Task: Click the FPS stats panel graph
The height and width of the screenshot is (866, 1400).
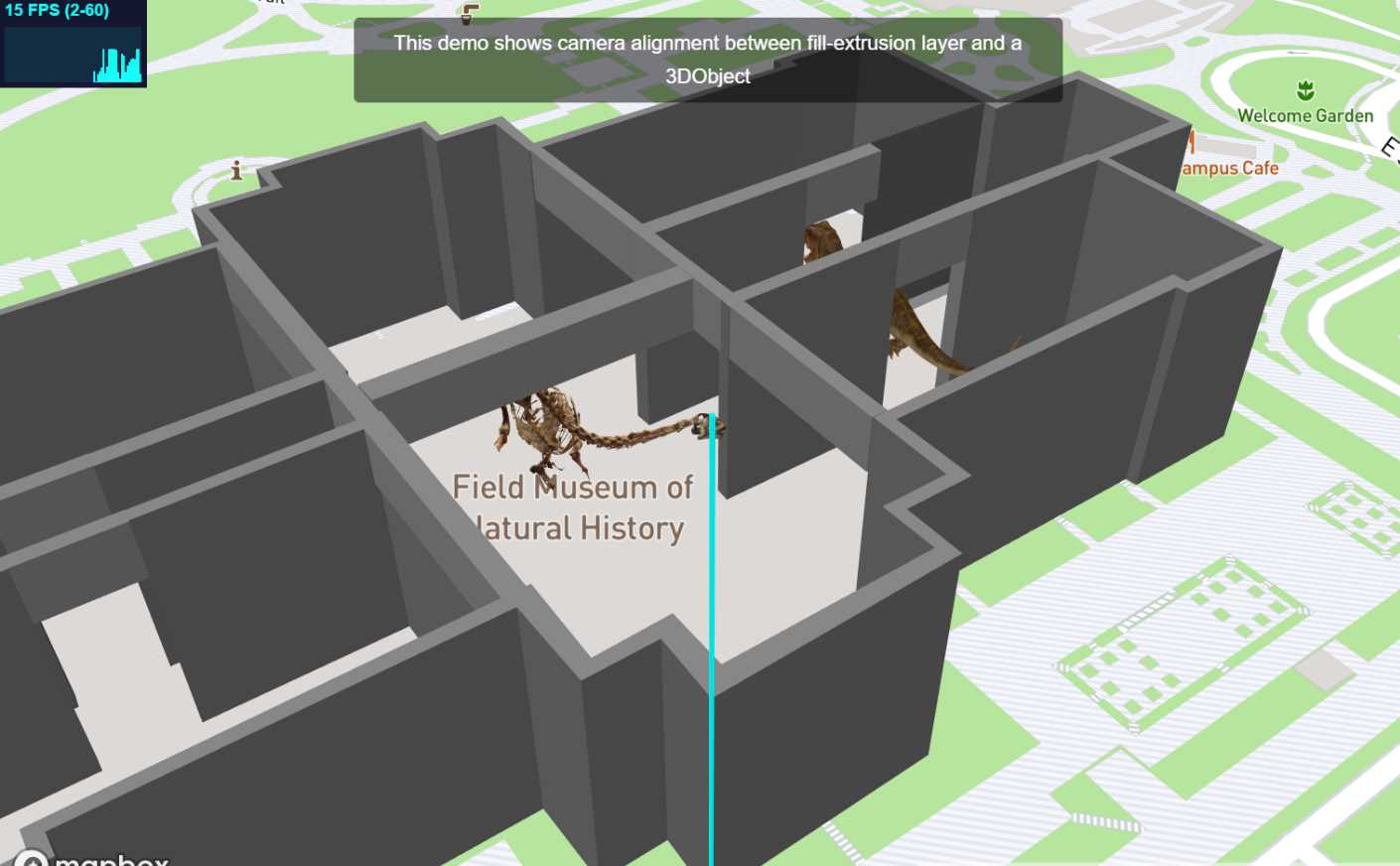Action: point(73,55)
